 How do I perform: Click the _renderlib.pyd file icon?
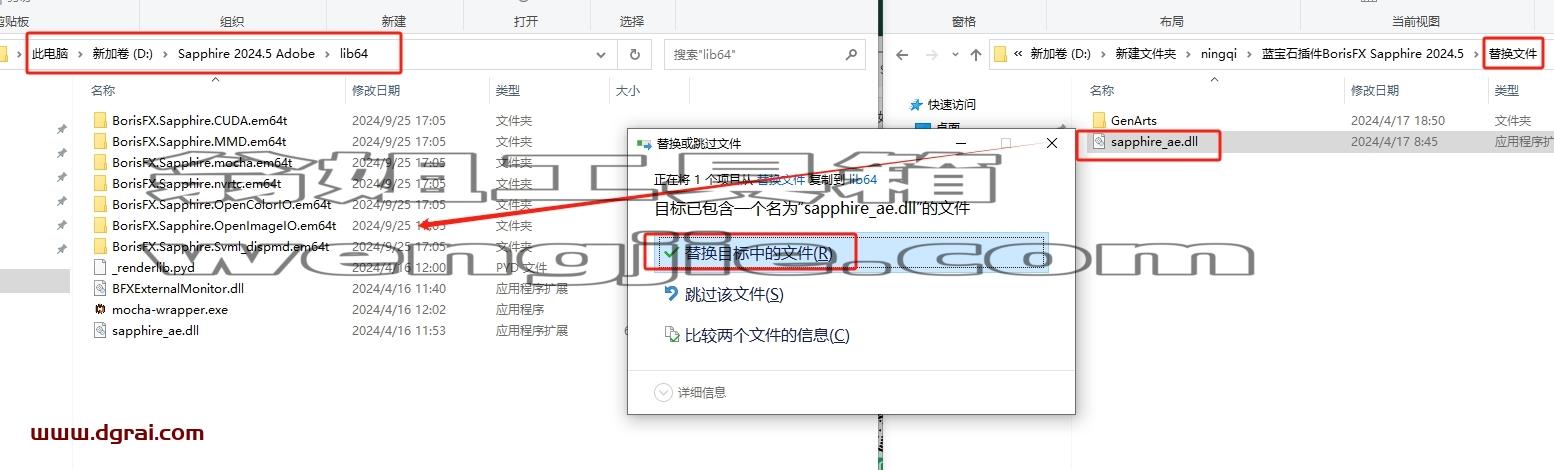[x=99, y=267]
